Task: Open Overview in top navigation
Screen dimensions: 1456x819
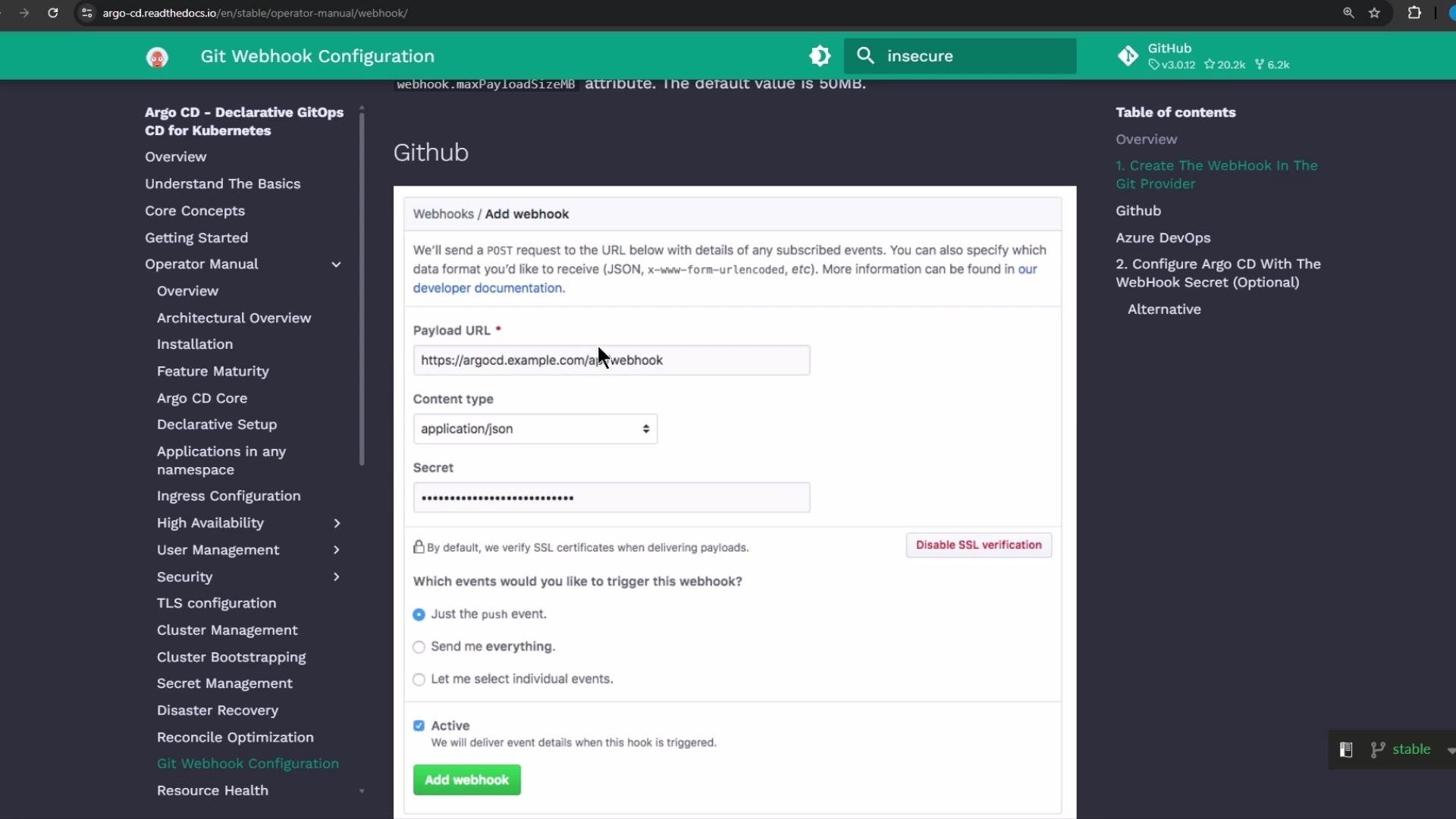Action: pos(175,157)
